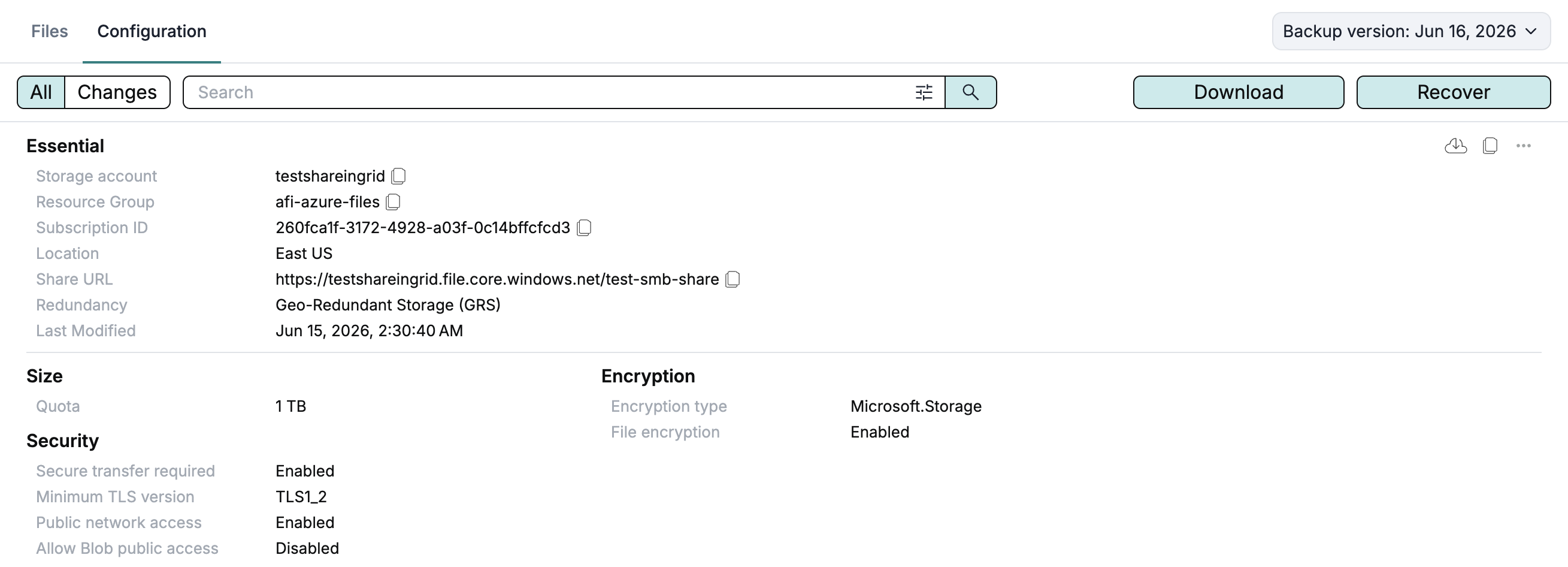Open the three-dots more options menu
The height and width of the screenshot is (567, 1568).
tap(1524, 146)
